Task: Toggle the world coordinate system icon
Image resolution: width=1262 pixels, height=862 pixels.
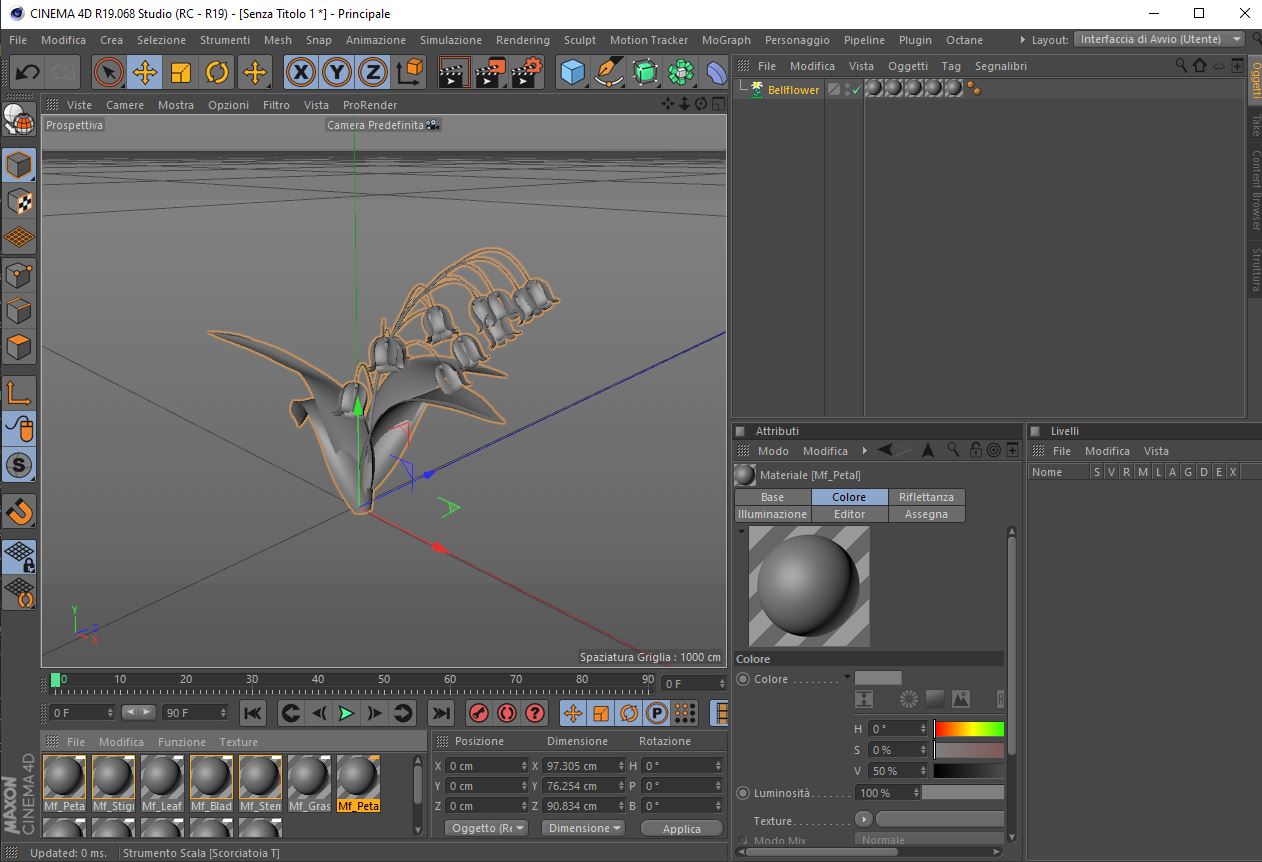Action: coord(410,72)
